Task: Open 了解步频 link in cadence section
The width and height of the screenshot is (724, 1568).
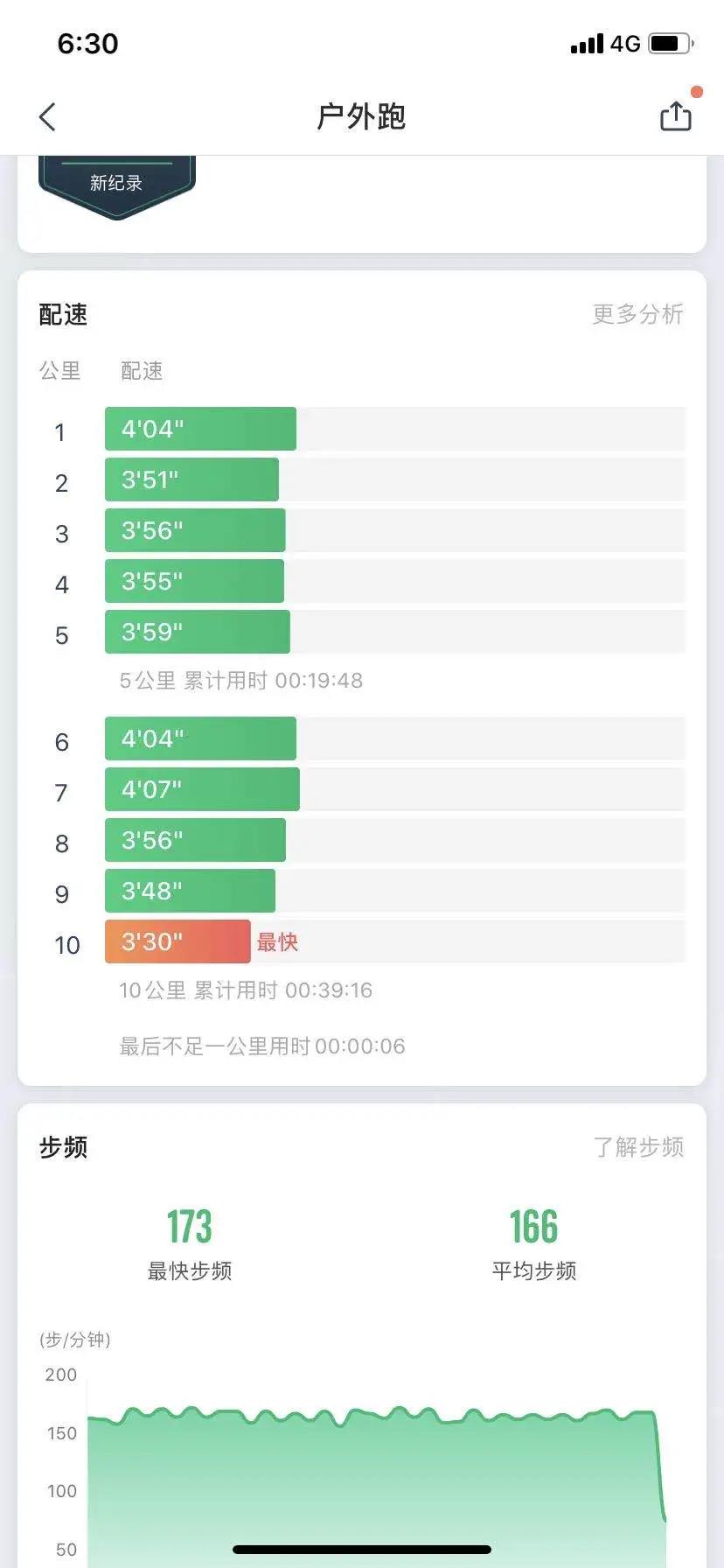Action: [638, 1147]
